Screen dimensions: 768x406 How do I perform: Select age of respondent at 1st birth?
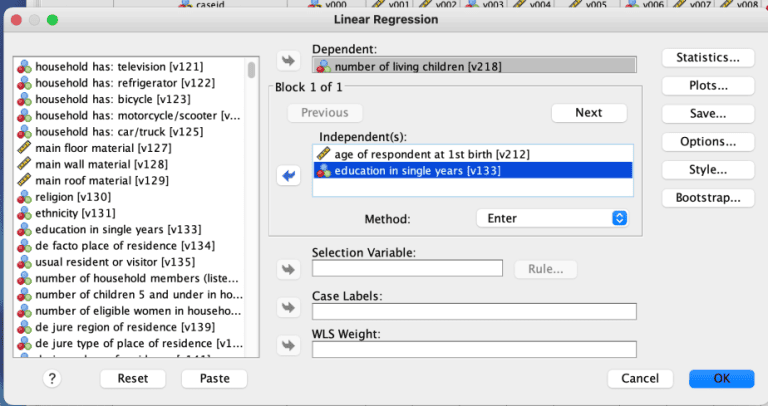pyautogui.click(x=431, y=154)
